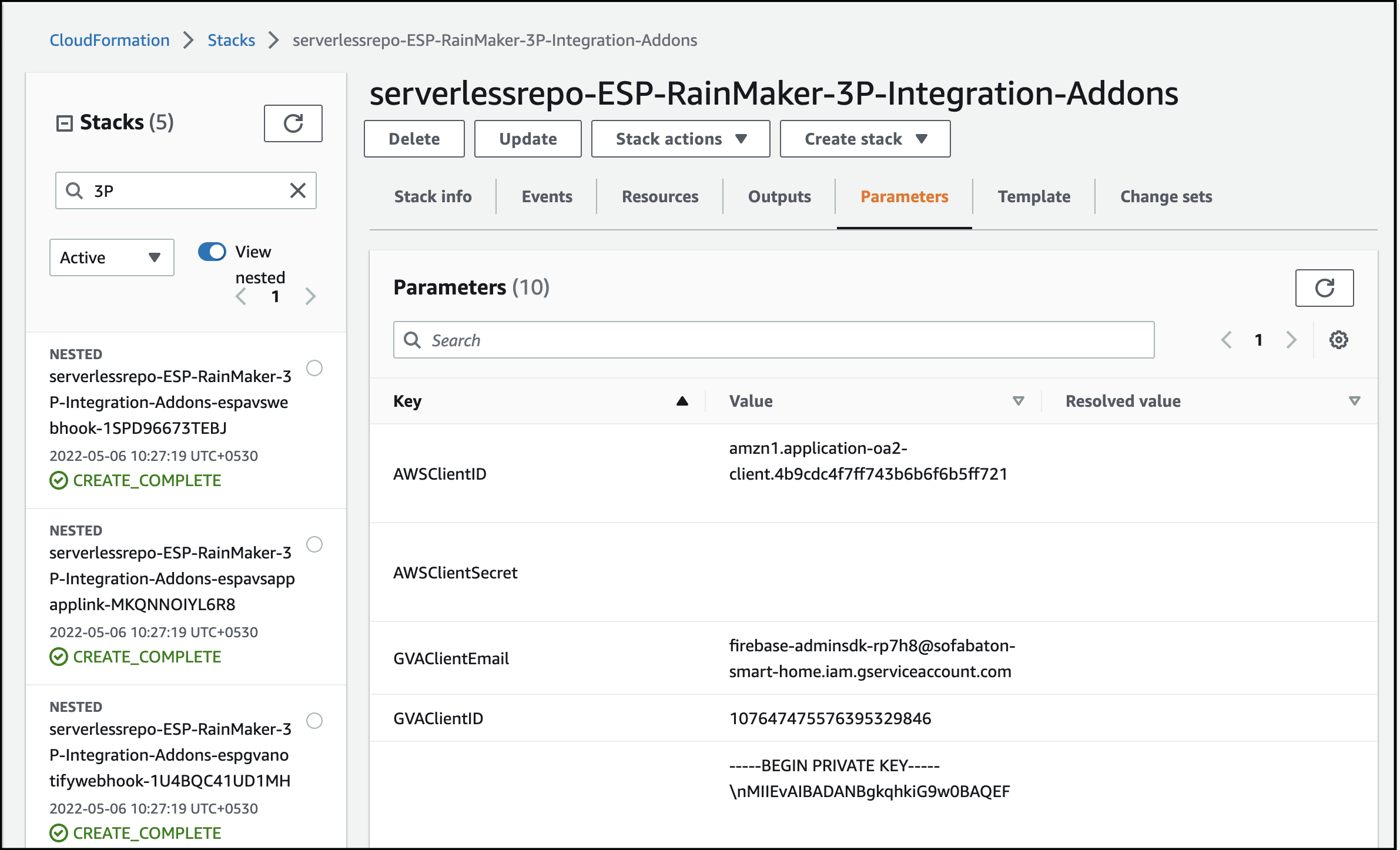Click CREATE_COMPLETE status icon of espgvanotifywebhook stack
This screenshot has height=850, width=1400.
point(59,833)
